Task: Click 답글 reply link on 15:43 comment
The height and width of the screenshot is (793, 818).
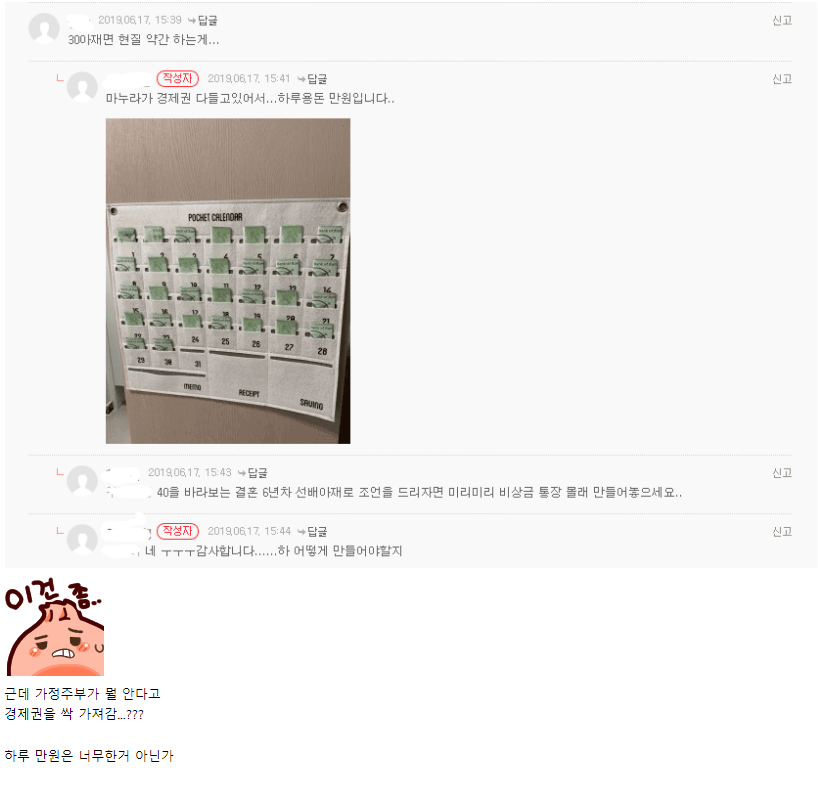Action: pyautogui.click(x=257, y=473)
